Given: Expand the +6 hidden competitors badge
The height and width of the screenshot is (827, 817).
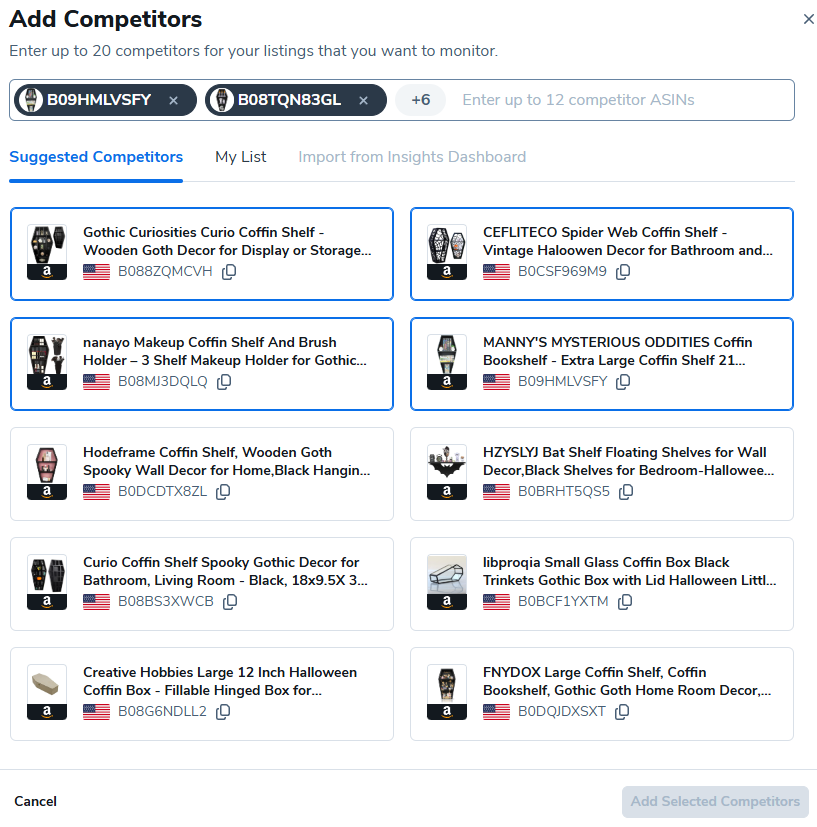Looking at the screenshot, I should (x=421, y=100).
